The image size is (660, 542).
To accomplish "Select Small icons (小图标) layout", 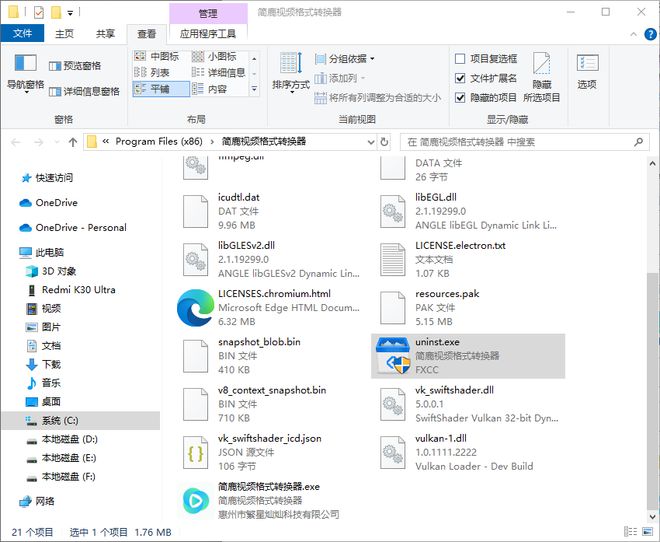I will coord(215,56).
